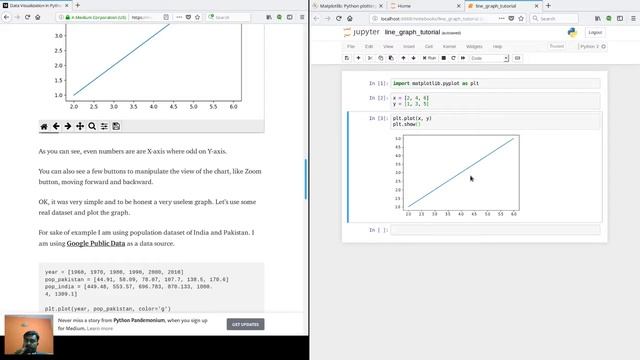Screen dimensions: 640x360
Task: Interrupt the kernel with the stop square icon
Action: (x=444, y=58)
